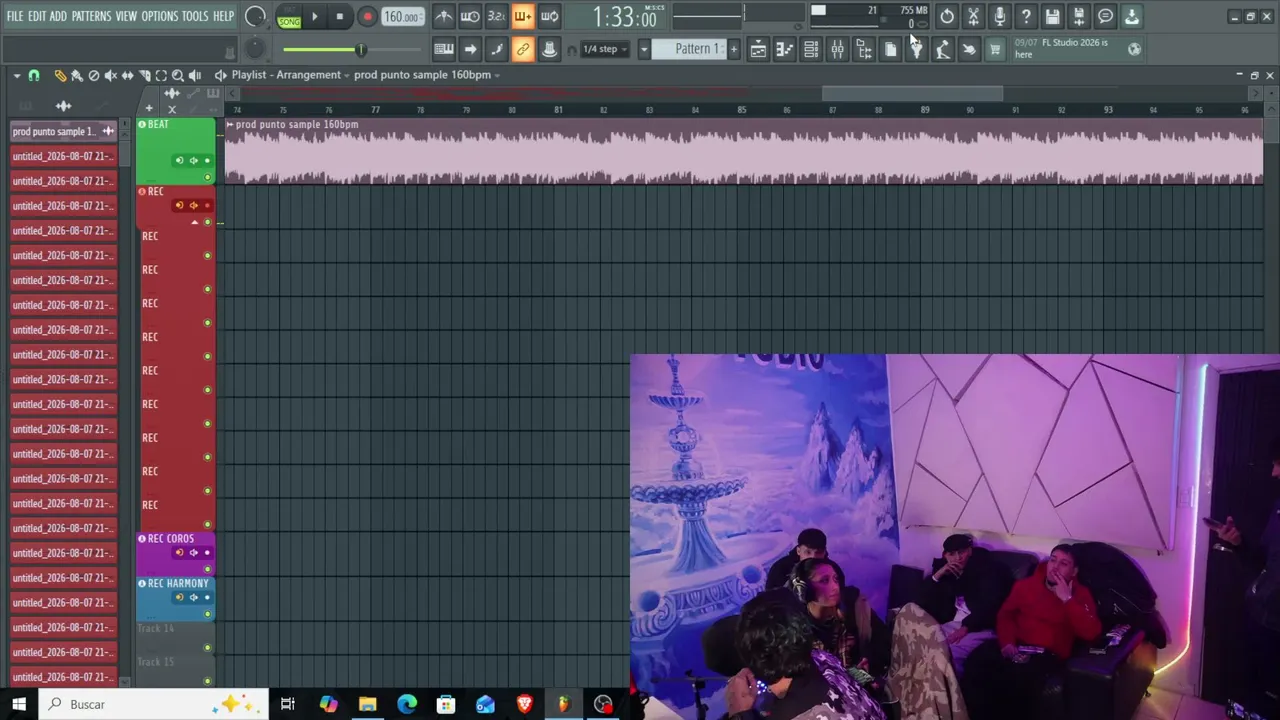Open the help question mark icon

click(x=1026, y=16)
